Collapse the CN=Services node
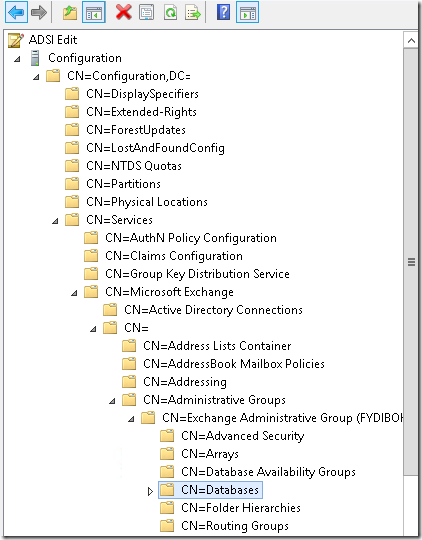The width and height of the screenshot is (422, 540). [x=55, y=221]
